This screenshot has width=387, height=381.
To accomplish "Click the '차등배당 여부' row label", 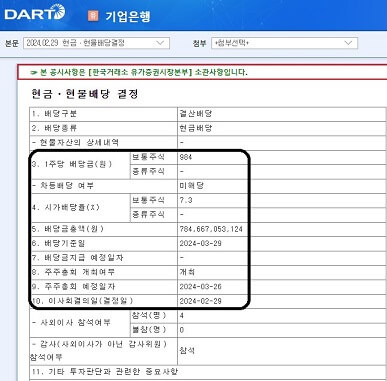I will point(63,186).
